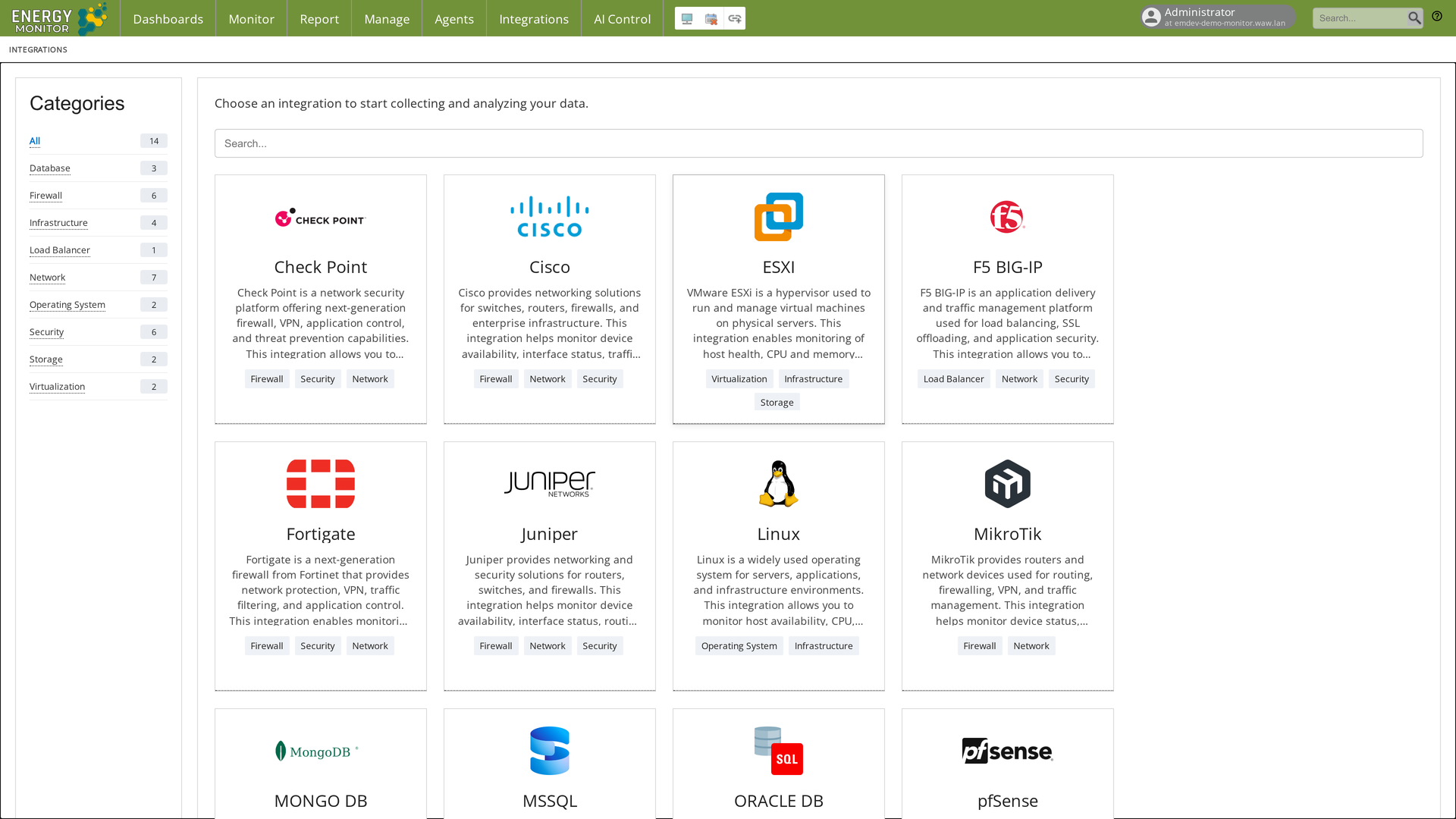
Task: Open the Report menu
Action: pos(319,19)
